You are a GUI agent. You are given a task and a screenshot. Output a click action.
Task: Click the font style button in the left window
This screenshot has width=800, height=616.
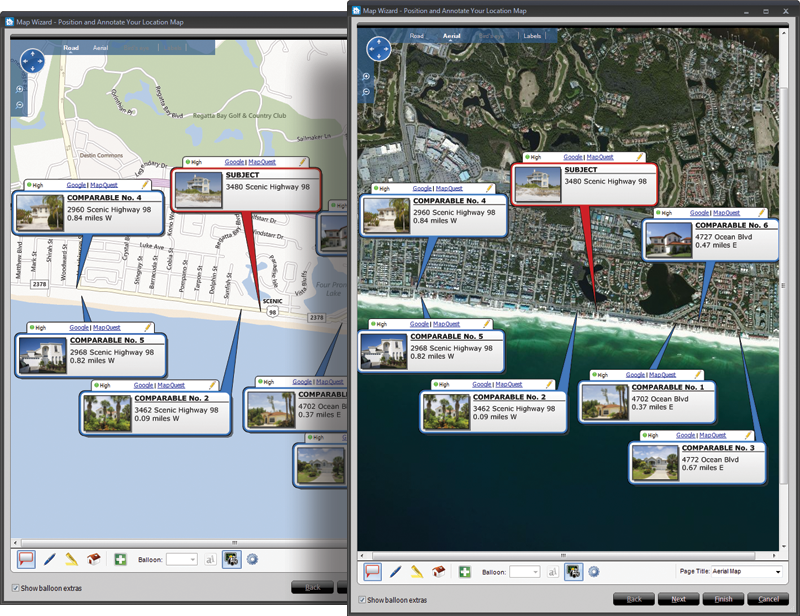pyautogui.click(x=210, y=560)
